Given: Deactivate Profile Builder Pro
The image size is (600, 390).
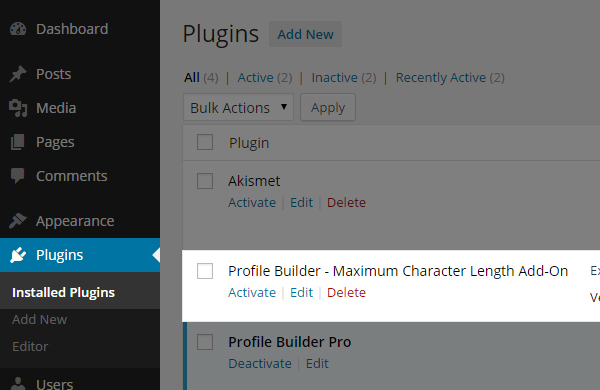Looking at the screenshot, I should 260,364.
